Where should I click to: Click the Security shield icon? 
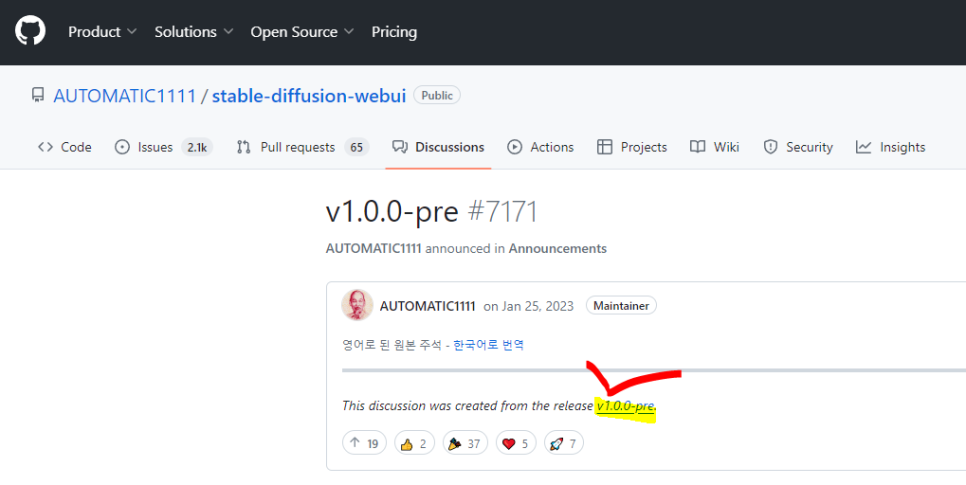[x=770, y=147]
